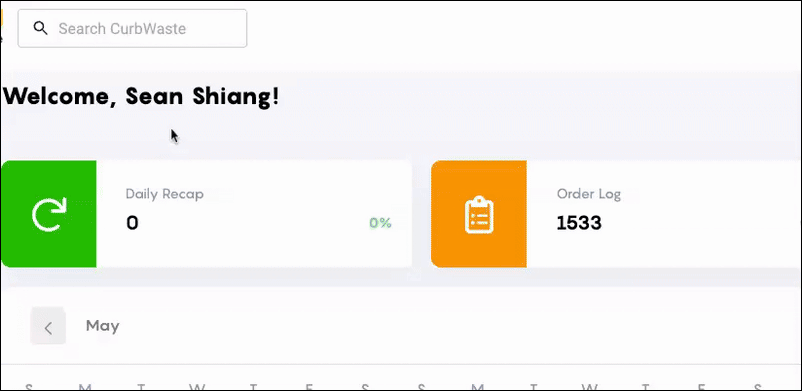This screenshot has height=391, width=802.
Task: Select the first week's Friday column header
Action: click(x=309, y=387)
